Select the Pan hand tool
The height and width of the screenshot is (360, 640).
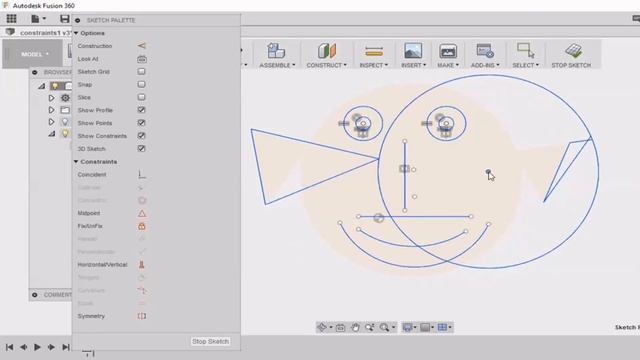[x=355, y=327]
